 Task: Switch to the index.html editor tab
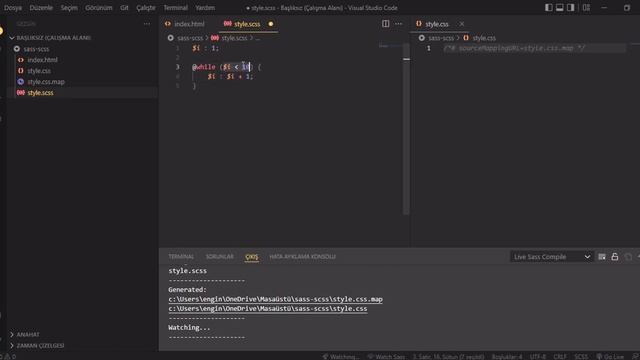click(x=189, y=24)
